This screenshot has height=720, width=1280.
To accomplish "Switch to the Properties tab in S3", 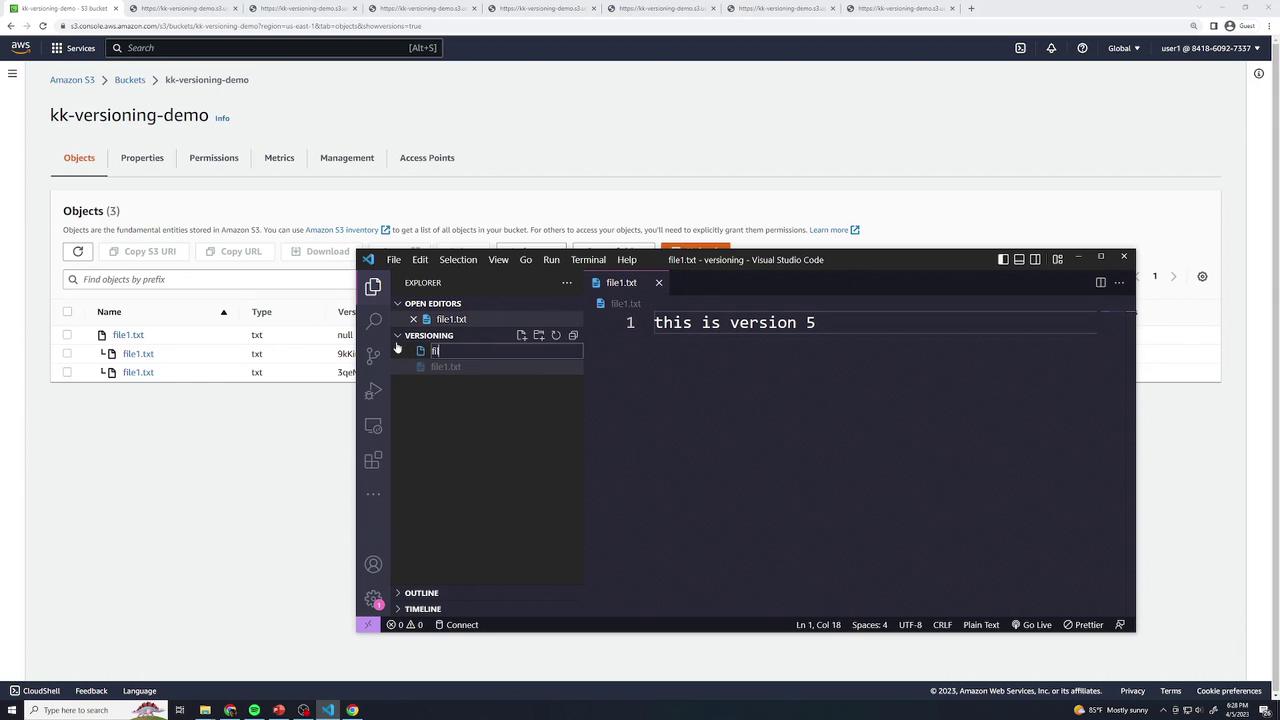I will pos(142,158).
